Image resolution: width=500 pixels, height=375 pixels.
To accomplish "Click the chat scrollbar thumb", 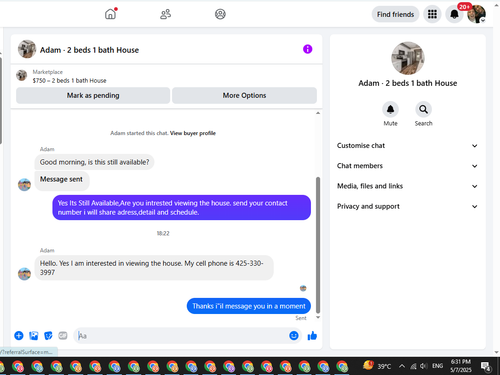I will point(318,245).
